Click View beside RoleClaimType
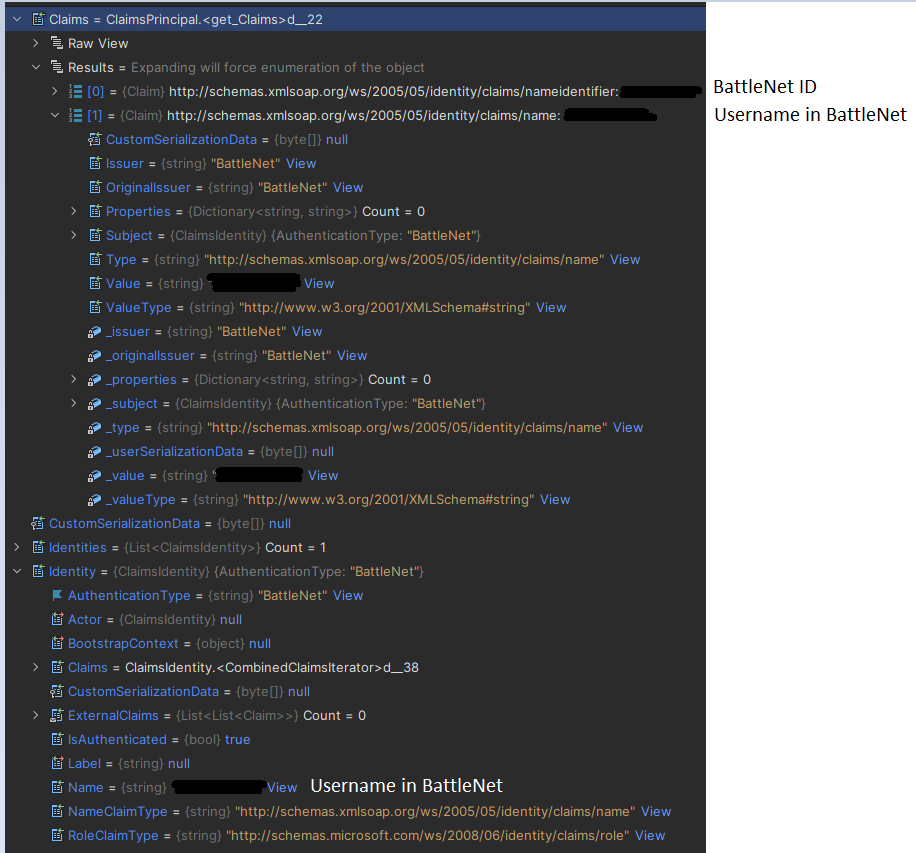Screen dimensions: 916x853 point(650,835)
